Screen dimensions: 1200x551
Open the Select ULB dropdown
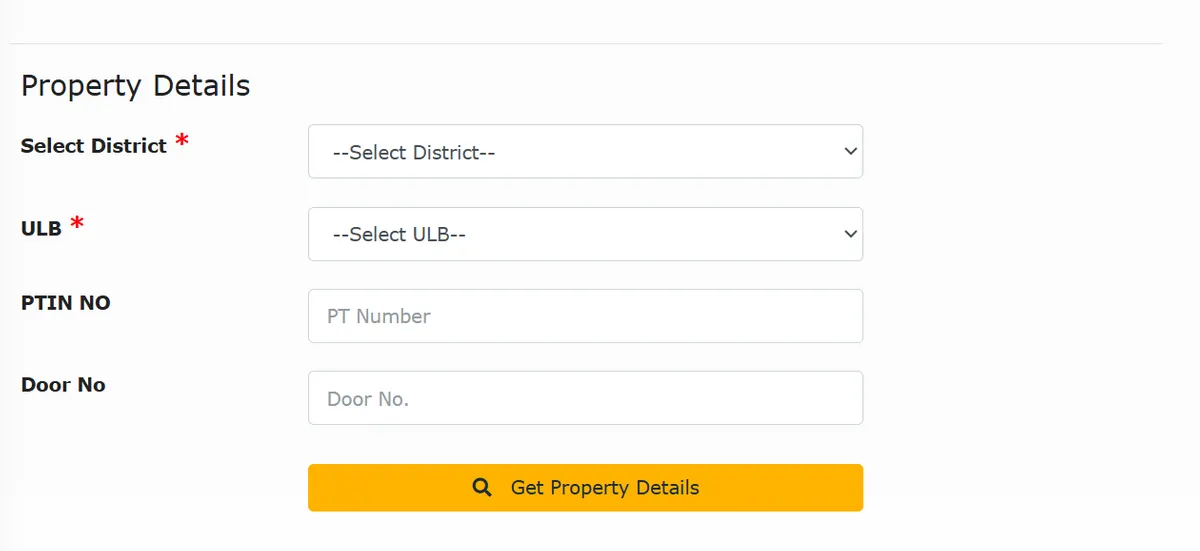(585, 234)
